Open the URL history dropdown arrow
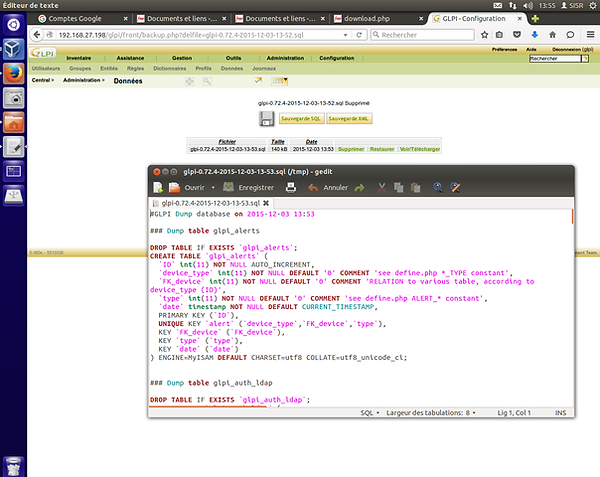The height and width of the screenshot is (477, 600). [x=345, y=35]
